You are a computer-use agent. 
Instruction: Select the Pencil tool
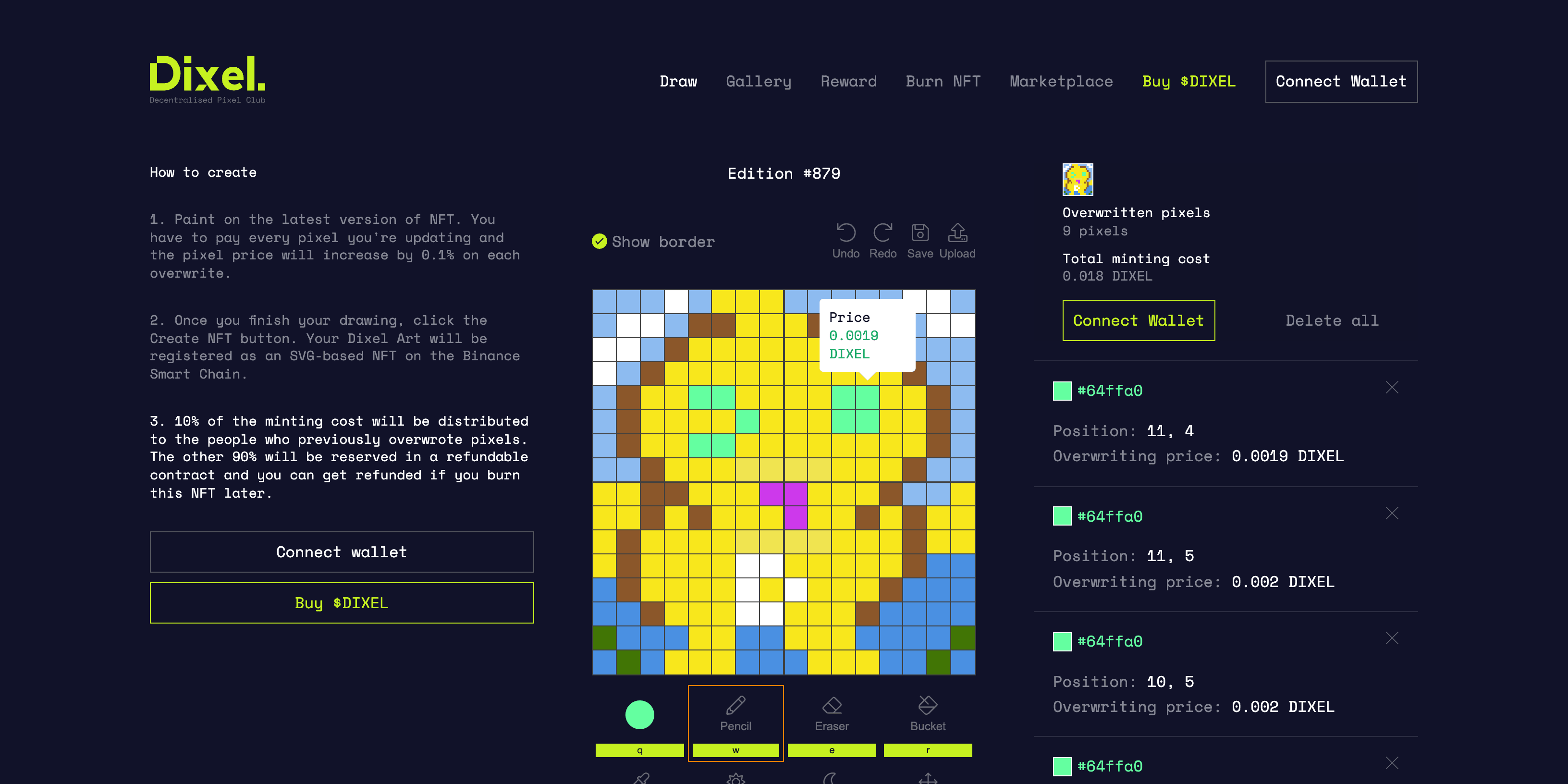735,715
